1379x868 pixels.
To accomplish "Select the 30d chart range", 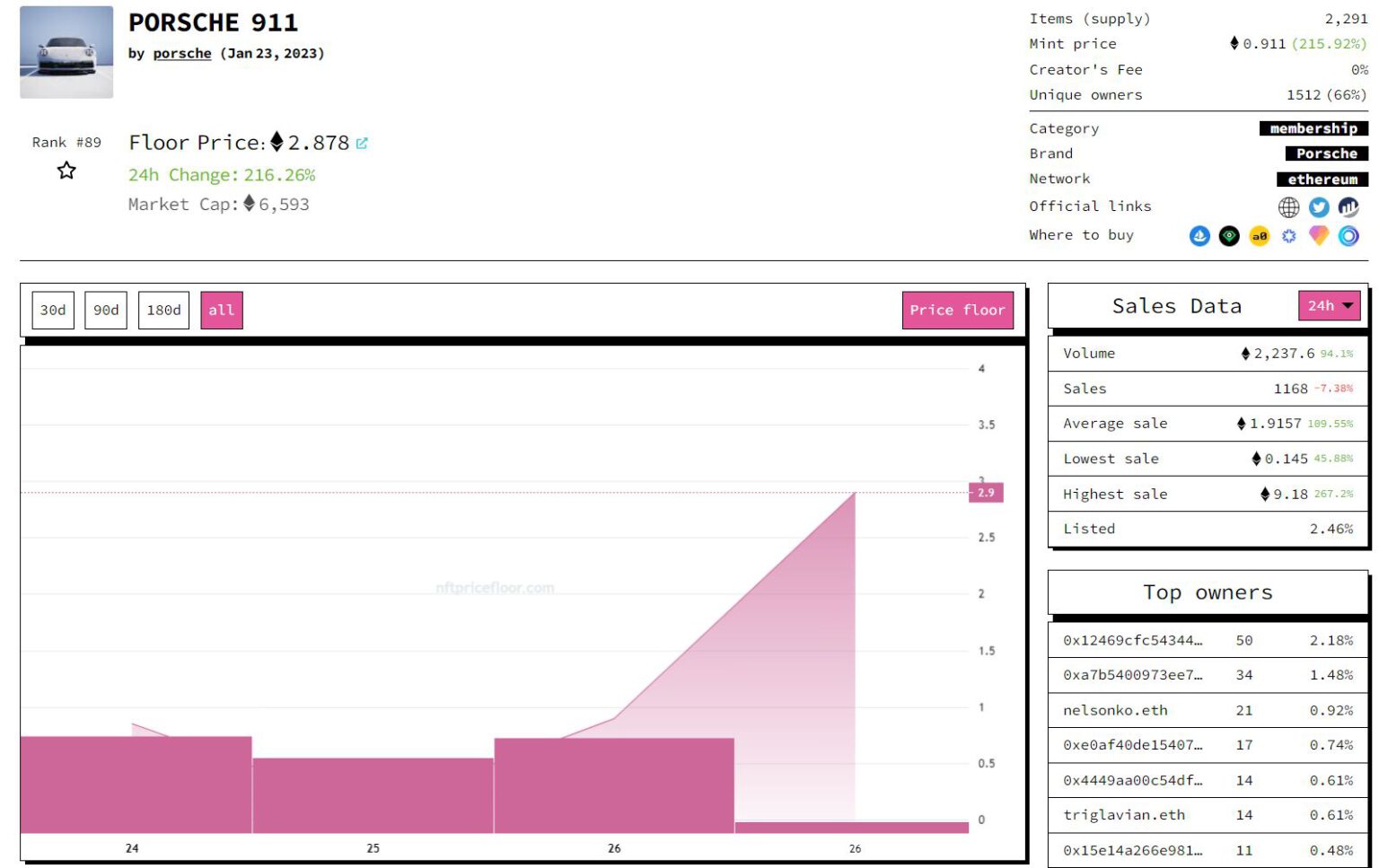I will [x=53, y=311].
